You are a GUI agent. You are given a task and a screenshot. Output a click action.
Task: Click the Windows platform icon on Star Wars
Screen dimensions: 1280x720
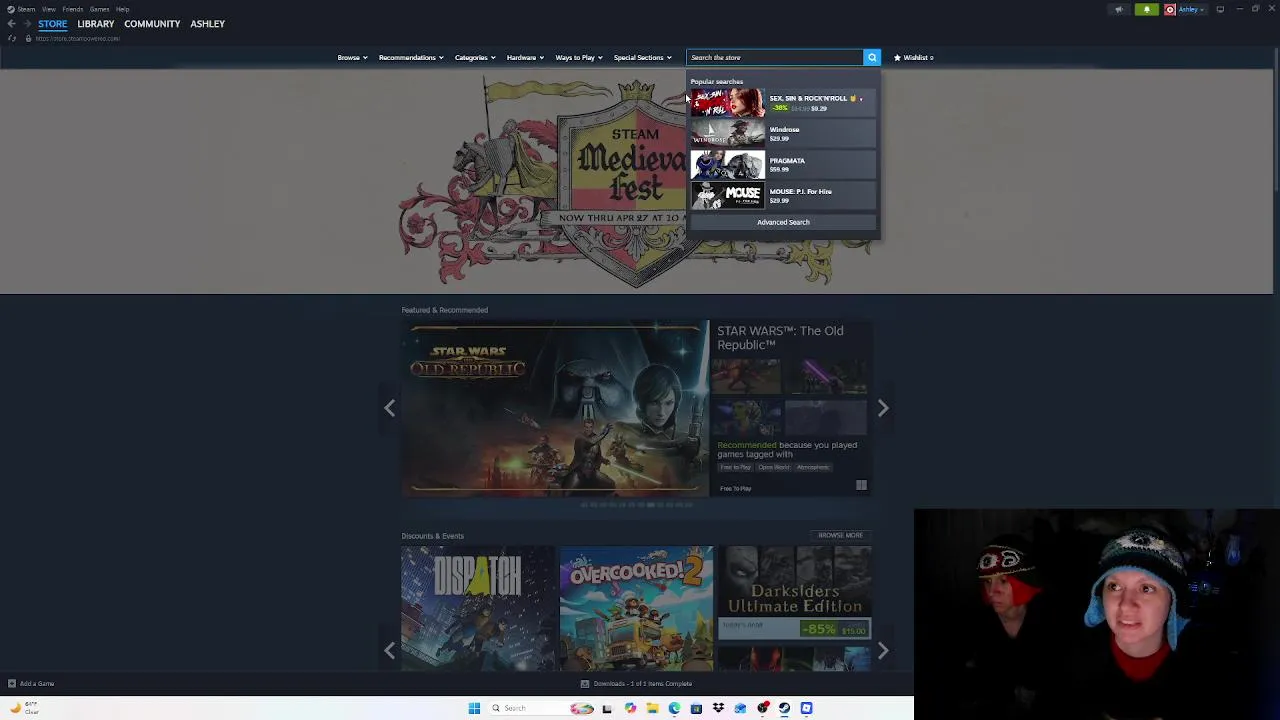(x=861, y=486)
